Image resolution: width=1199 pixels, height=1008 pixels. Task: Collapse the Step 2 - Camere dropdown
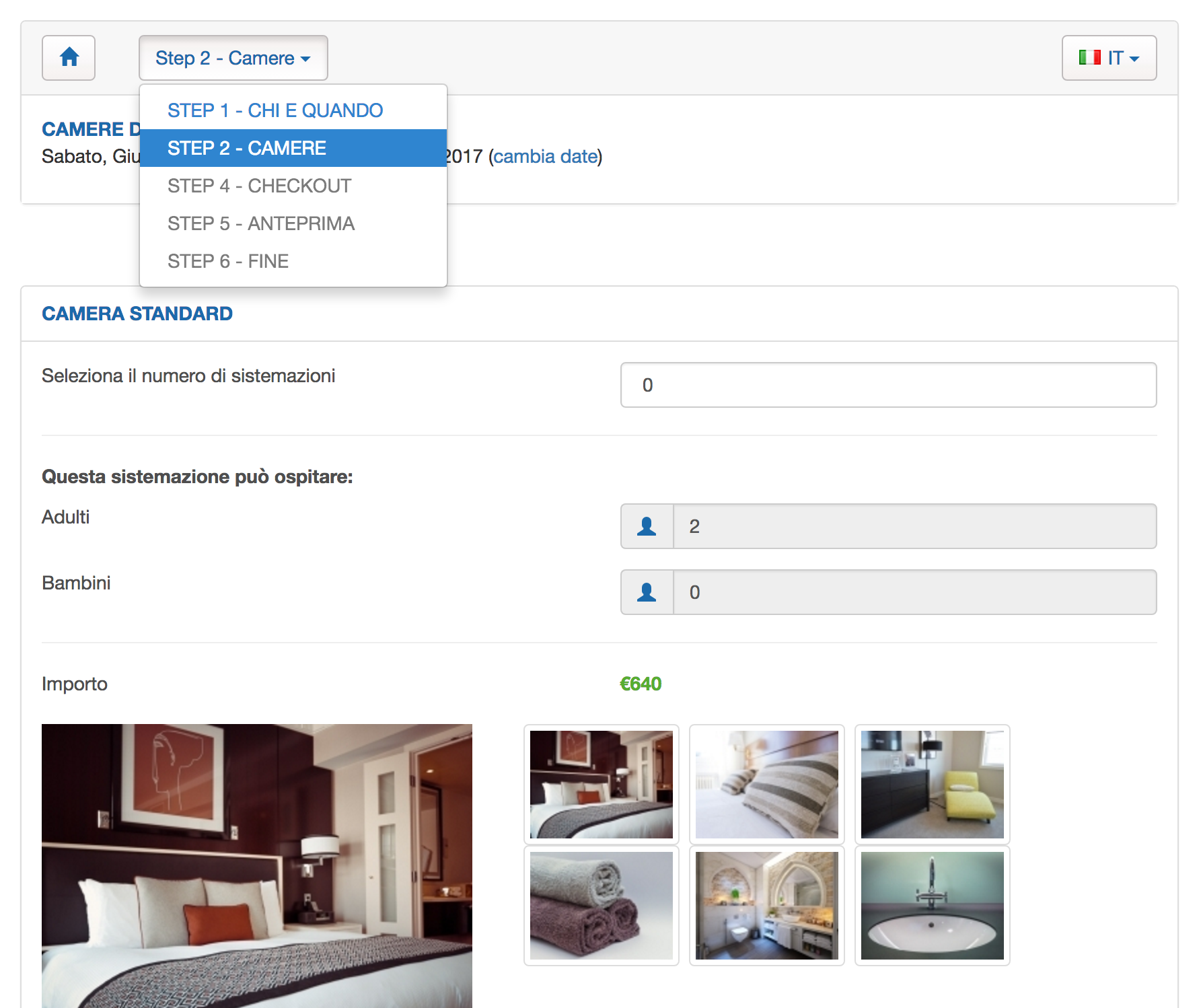pos(233,58)
